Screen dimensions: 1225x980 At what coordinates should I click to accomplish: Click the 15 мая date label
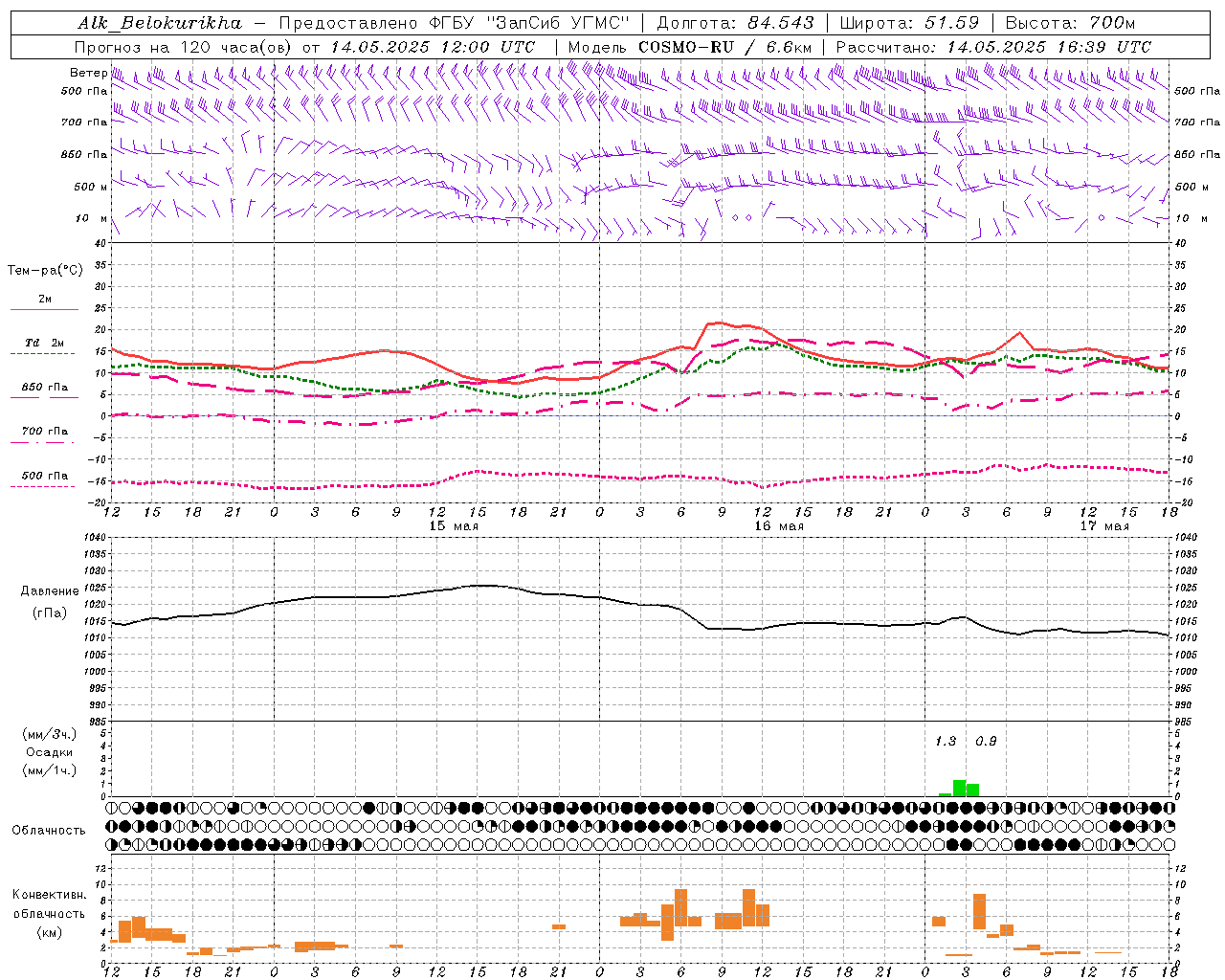coord(454,526)
